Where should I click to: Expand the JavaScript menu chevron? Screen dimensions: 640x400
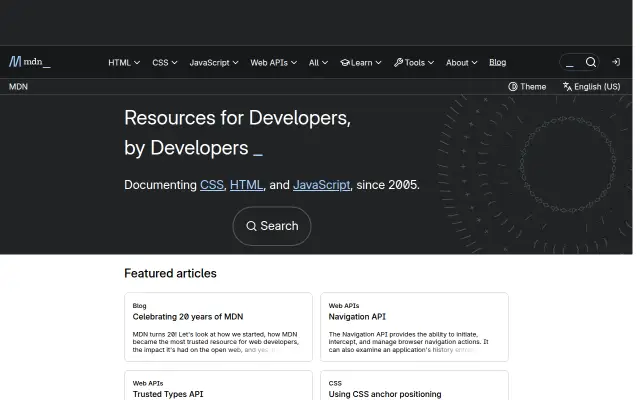pos(235,62)
